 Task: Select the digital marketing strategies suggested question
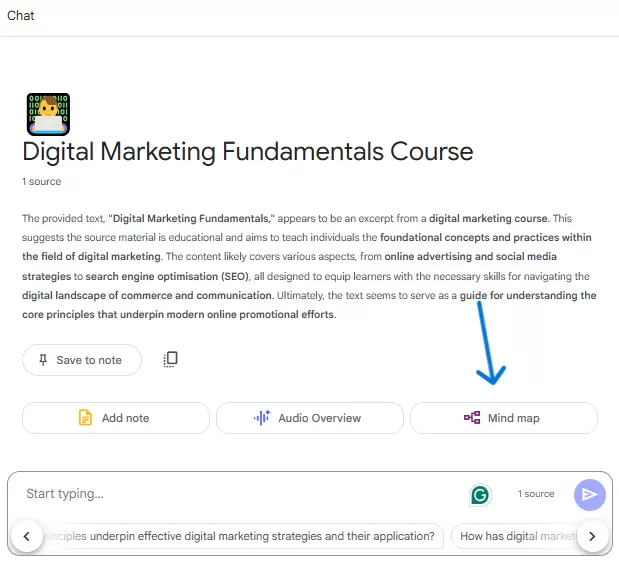pos(243,536)
